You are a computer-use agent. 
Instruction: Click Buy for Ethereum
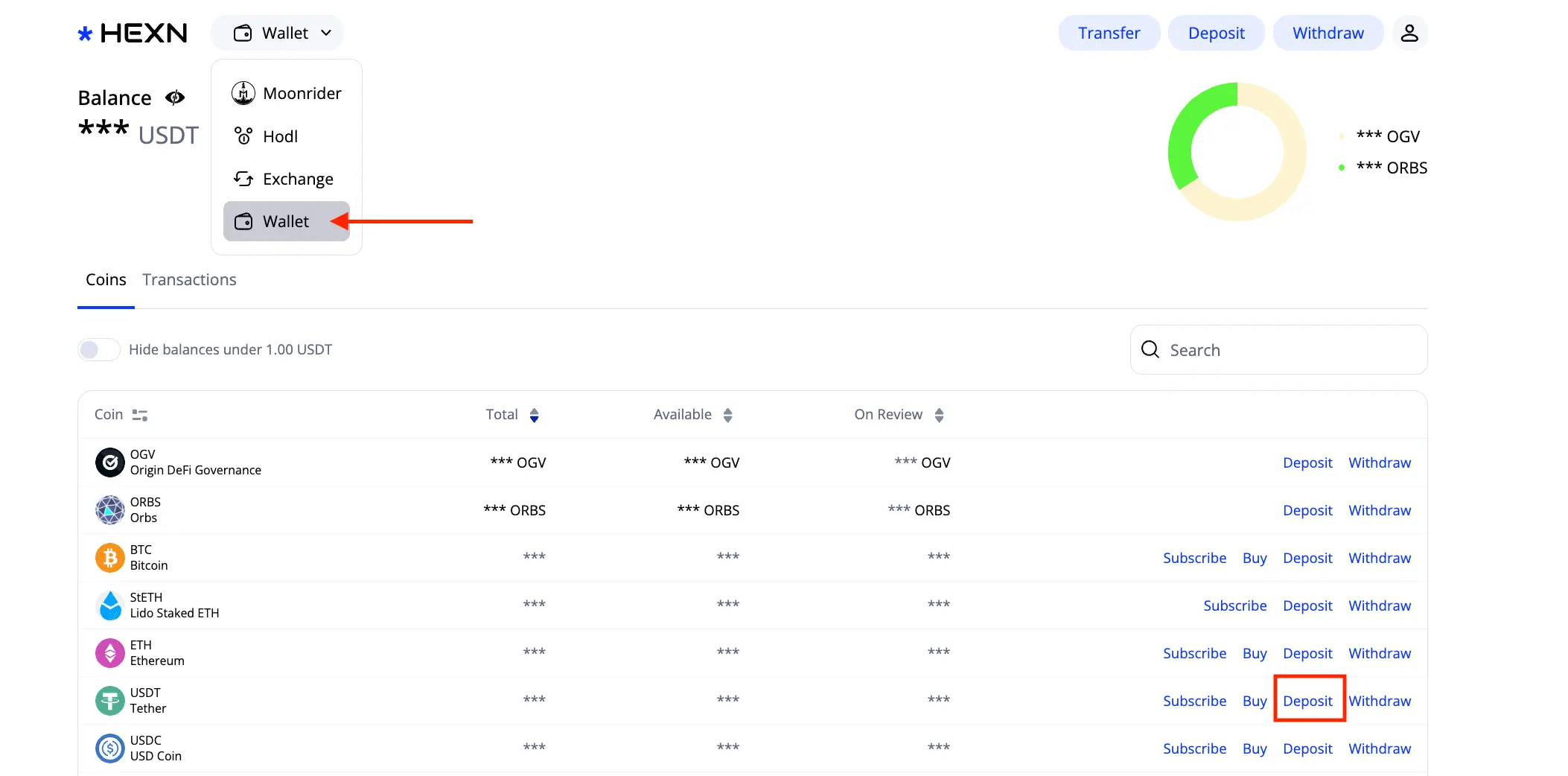click(1255, 653)
